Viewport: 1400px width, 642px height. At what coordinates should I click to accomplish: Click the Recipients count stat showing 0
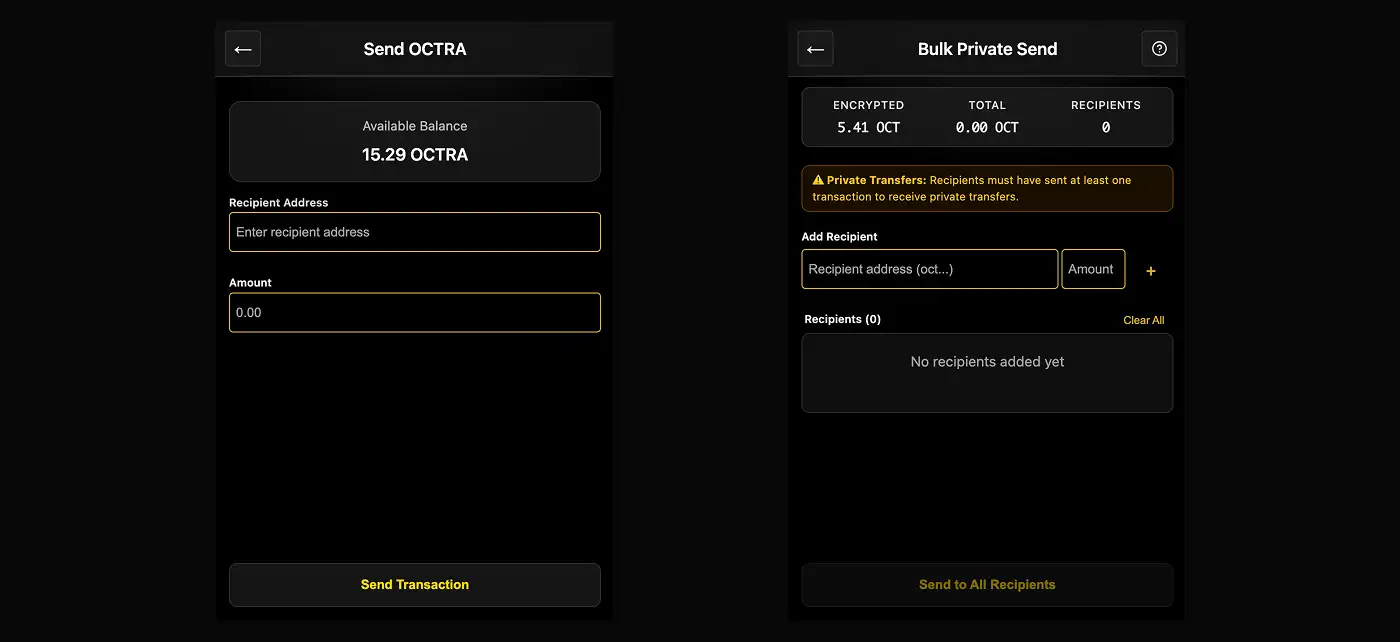pyautogui.click(x=1105, y=117)
